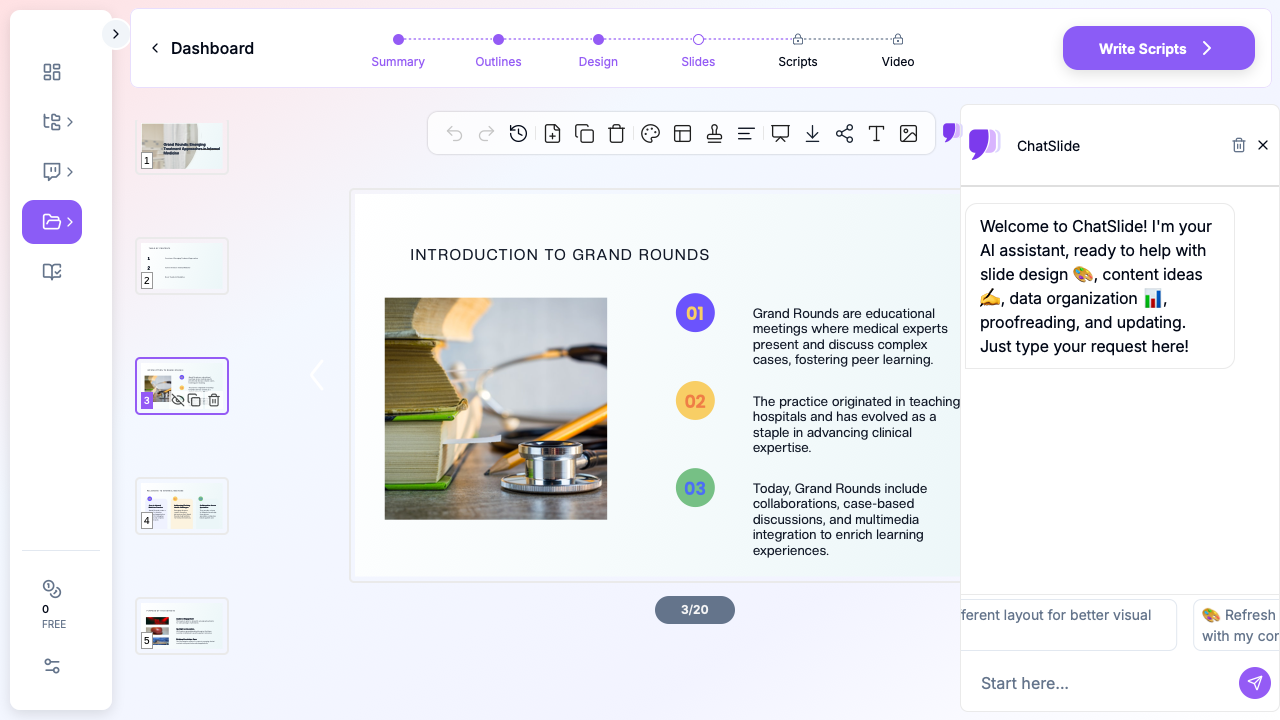Click the Write Scripts button
Screen dimensions: 1280x720
click(1158, 48)
